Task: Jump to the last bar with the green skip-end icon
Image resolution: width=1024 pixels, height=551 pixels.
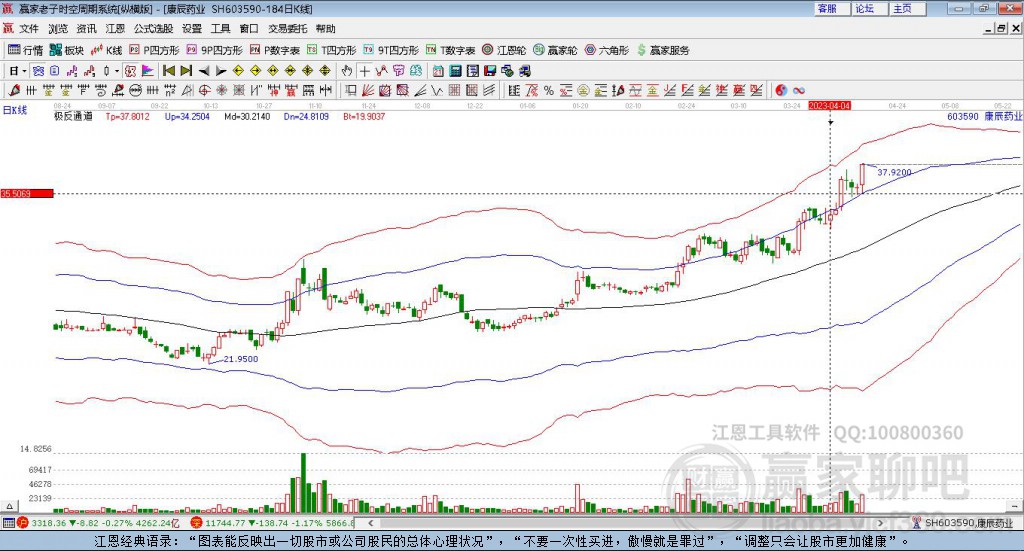Action: (x=186, y=71)
